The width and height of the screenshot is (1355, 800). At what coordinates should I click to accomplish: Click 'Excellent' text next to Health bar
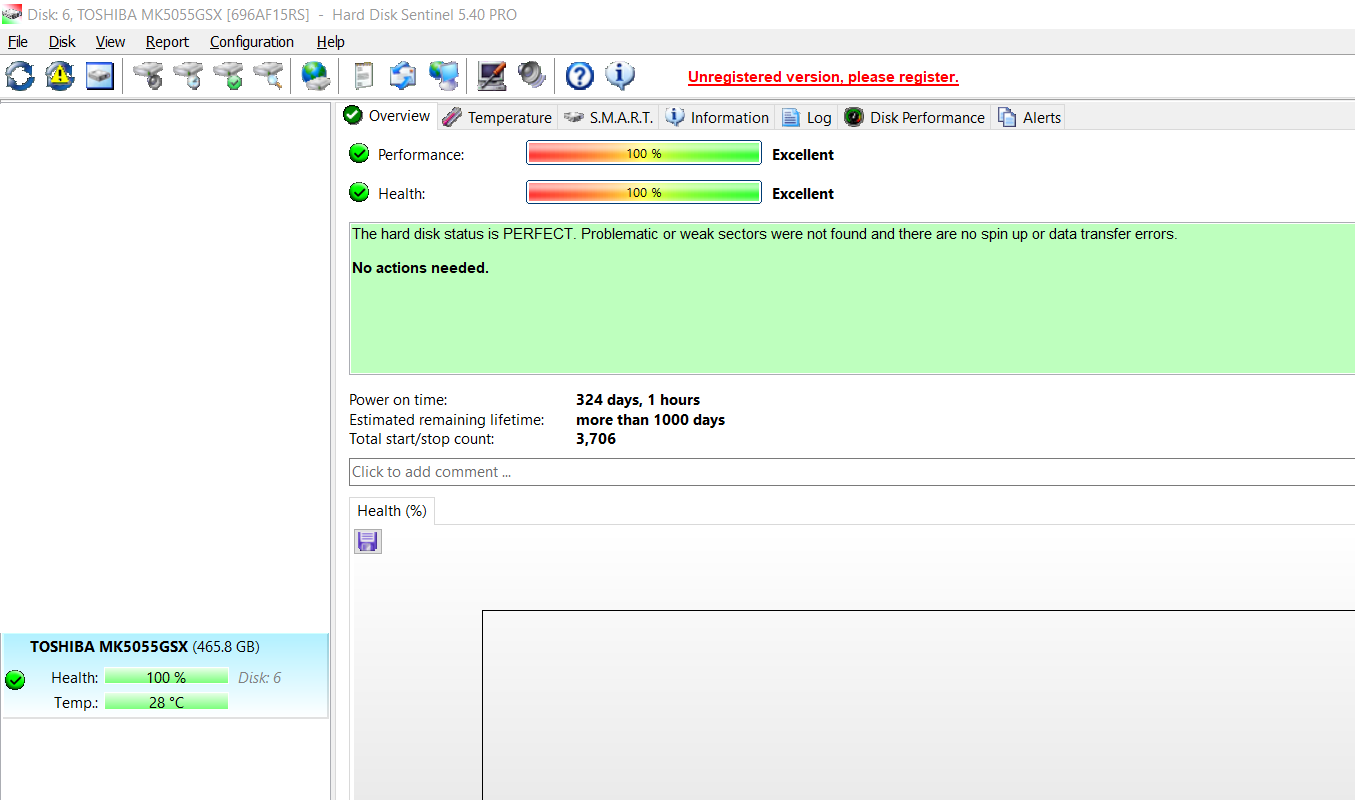(803, 194)
